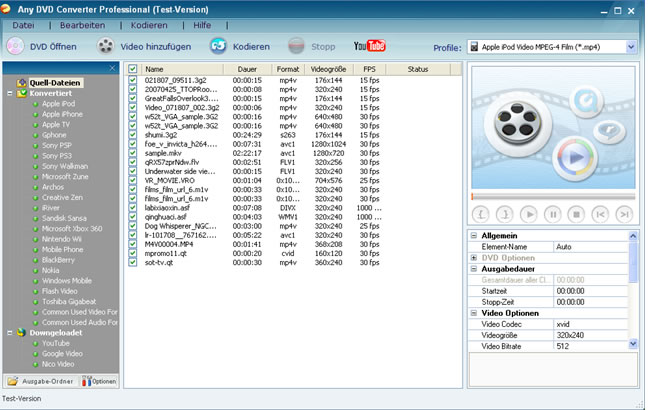Click the Profile device icon in combo box
This screenshot has width=650, height=410.
point(474,47)
